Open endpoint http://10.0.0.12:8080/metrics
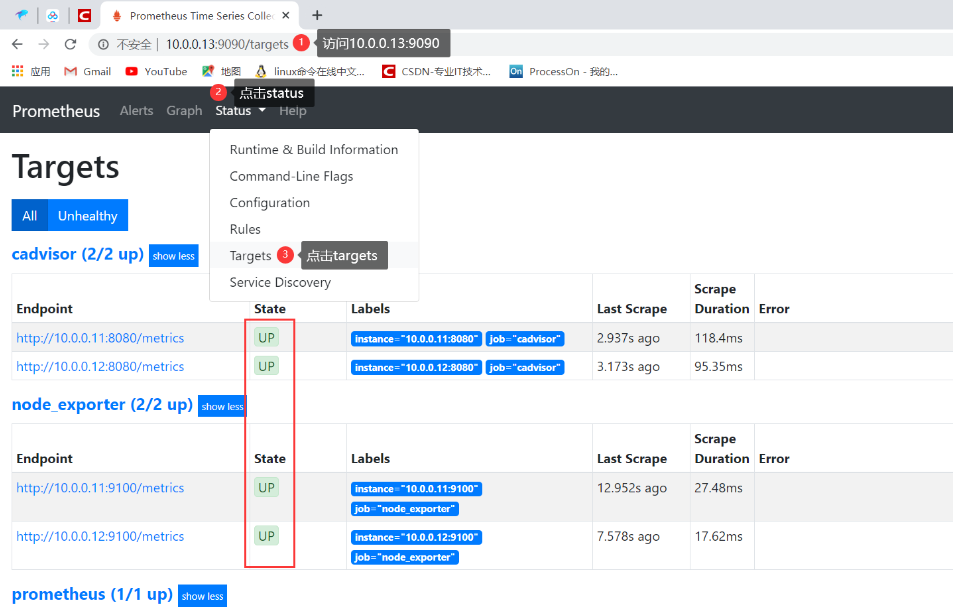953x611 pixels. pos(100,367)
